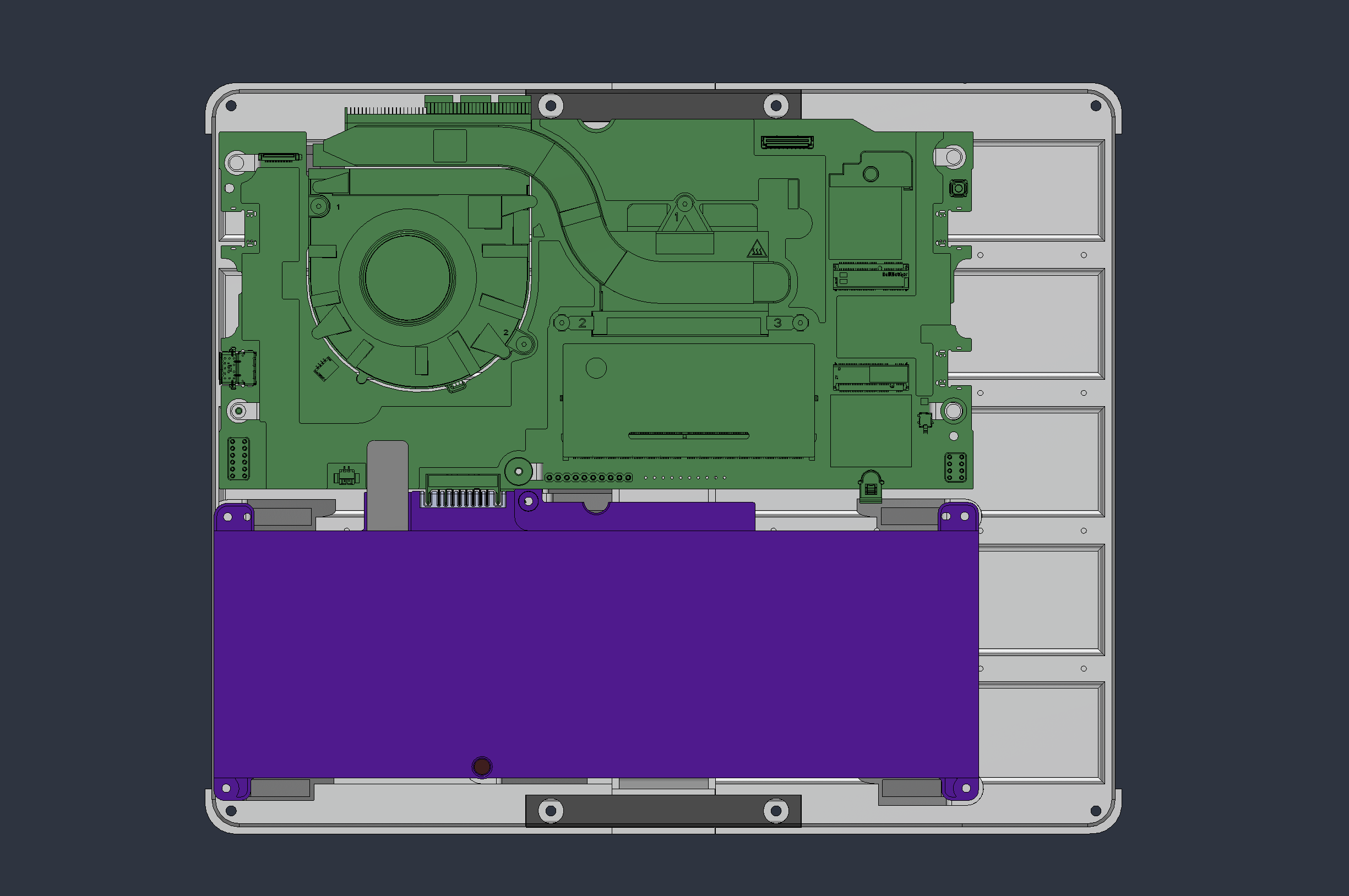The image size is (1349, 896).
Task: Click the "3" label beside the heatsink standoff
Action: 777,323
